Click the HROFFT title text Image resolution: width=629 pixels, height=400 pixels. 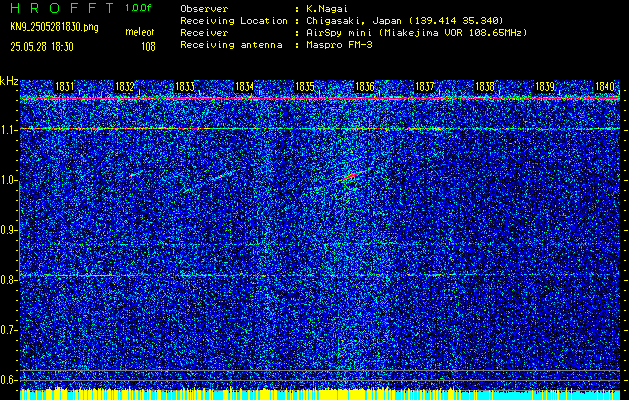tap(62, 8)
